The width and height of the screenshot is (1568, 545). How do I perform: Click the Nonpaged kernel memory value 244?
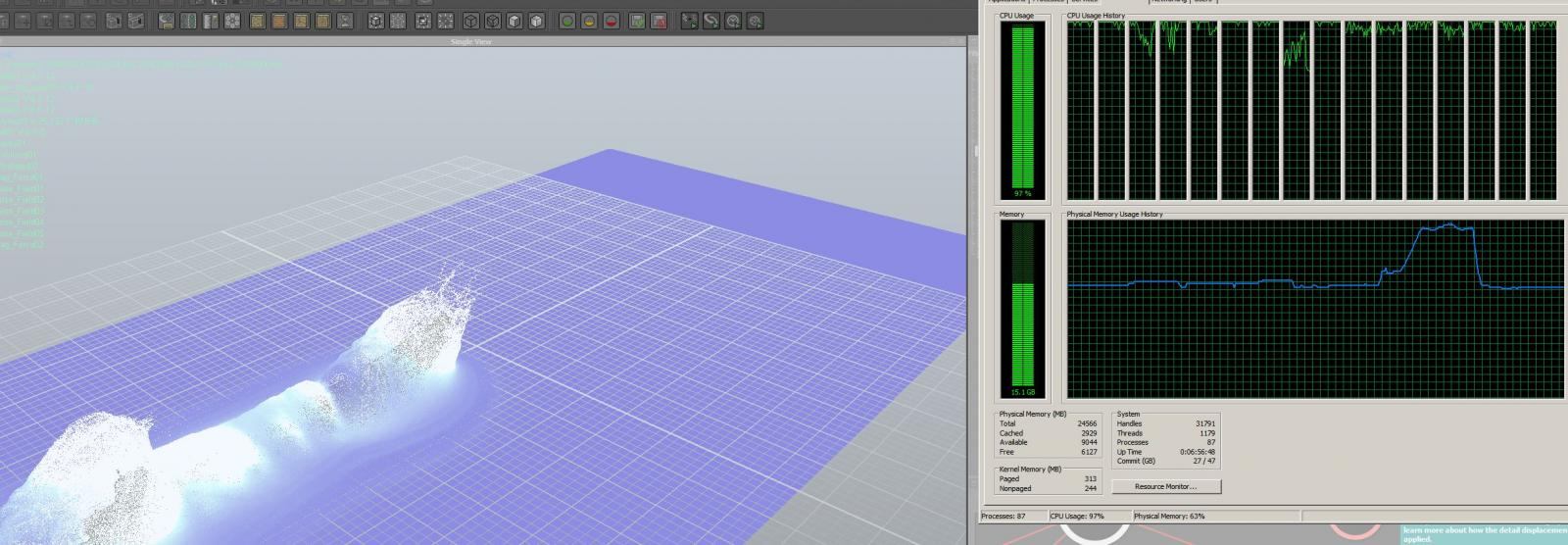[x=1090, y=488]
